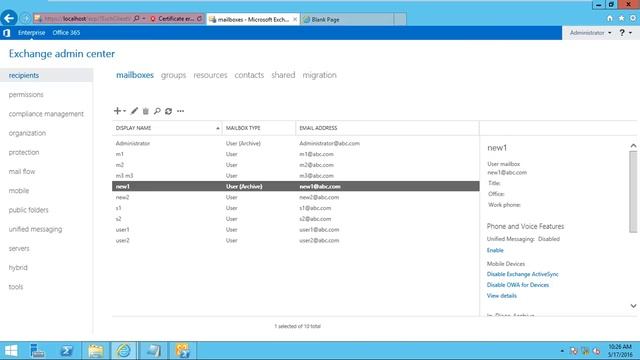The height and width of the screenshot is (360, 640).
Task: Click the edit pencil icon
Action: (x=134, y=111)
